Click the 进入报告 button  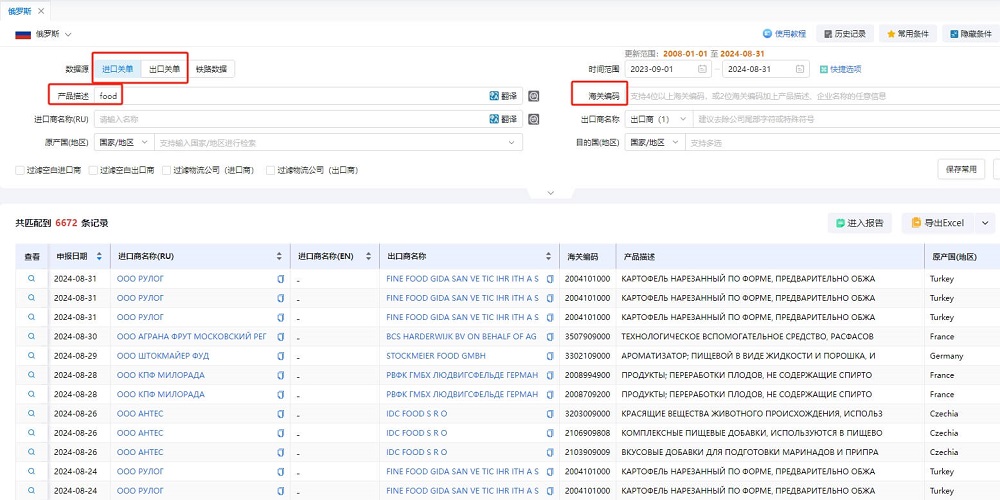pyautogui.click(x=860, y=223)
